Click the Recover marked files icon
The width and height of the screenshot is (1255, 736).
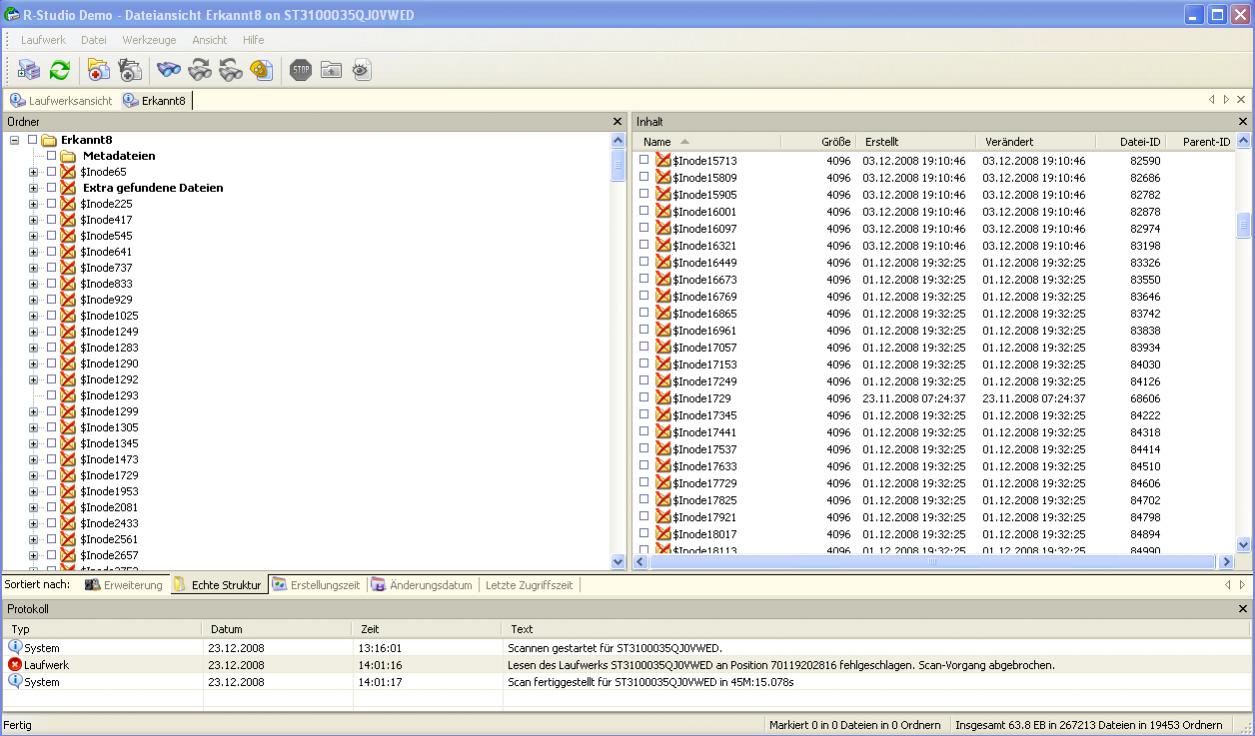(129, 70)
